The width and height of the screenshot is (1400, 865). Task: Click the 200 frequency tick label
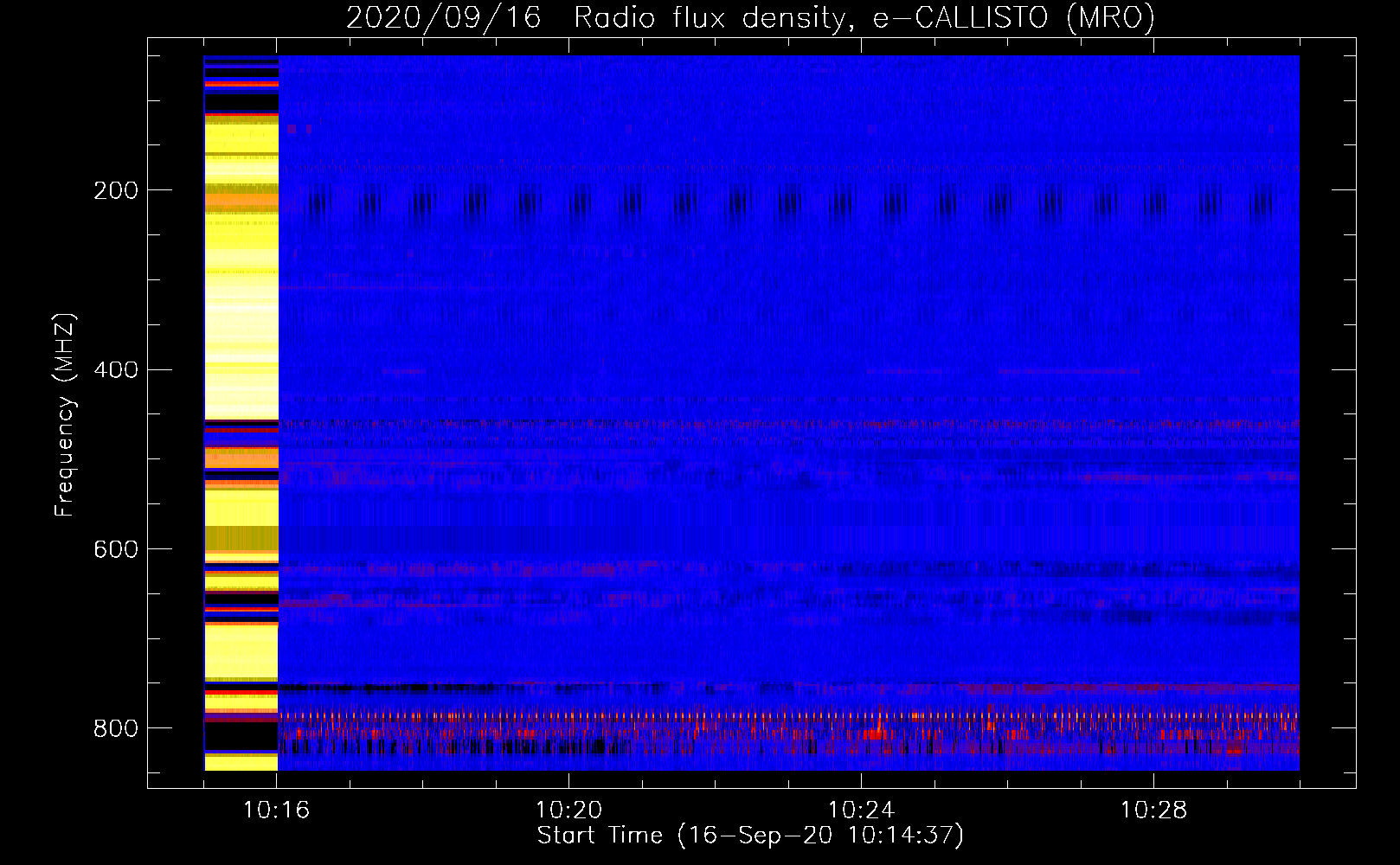[x=116, y=190]
